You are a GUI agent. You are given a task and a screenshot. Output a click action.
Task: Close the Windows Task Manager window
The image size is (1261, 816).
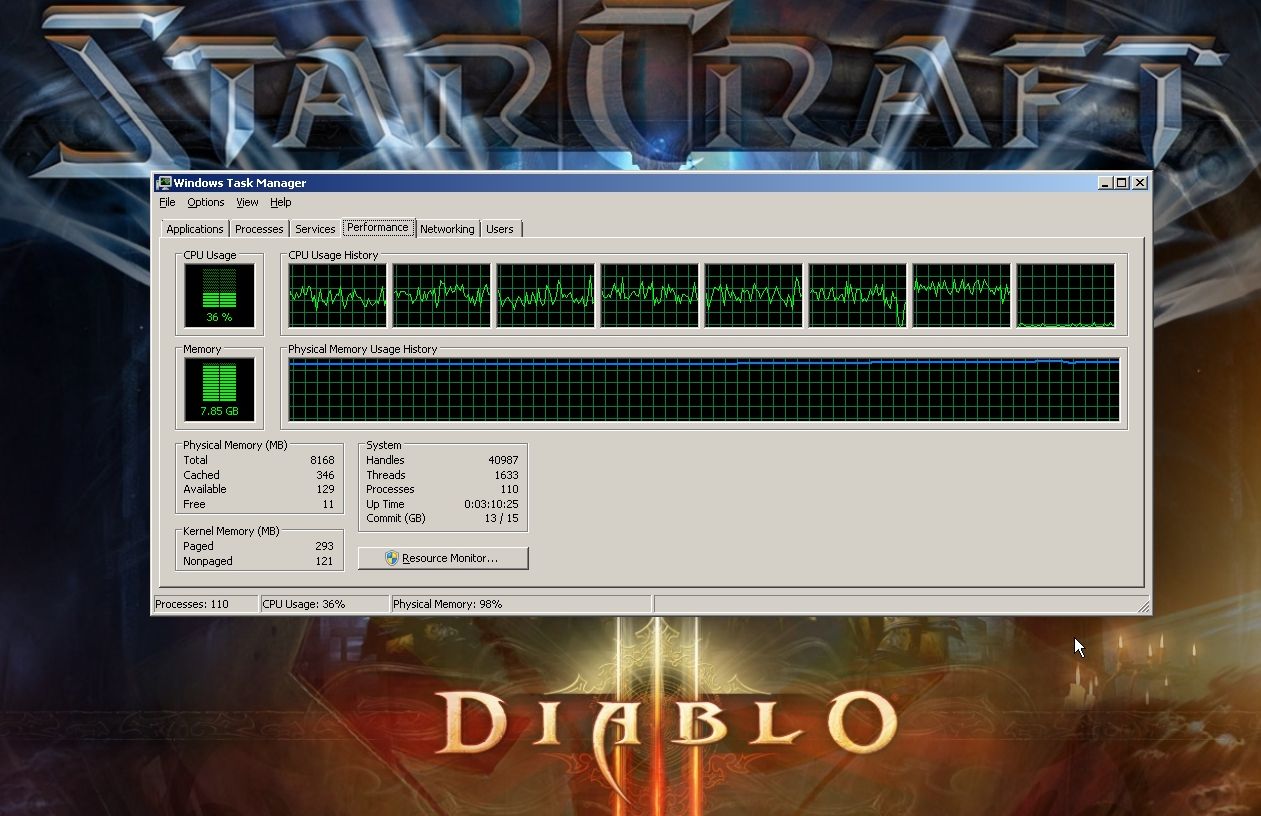[x=1141, y=183]
